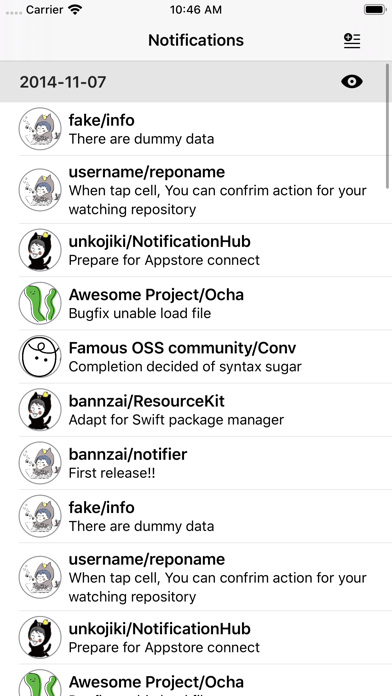Screen dimensions: 392x696
Task: Tap green avatar of first Awesome Project/Ocha
Action: (x=40, y=303)
